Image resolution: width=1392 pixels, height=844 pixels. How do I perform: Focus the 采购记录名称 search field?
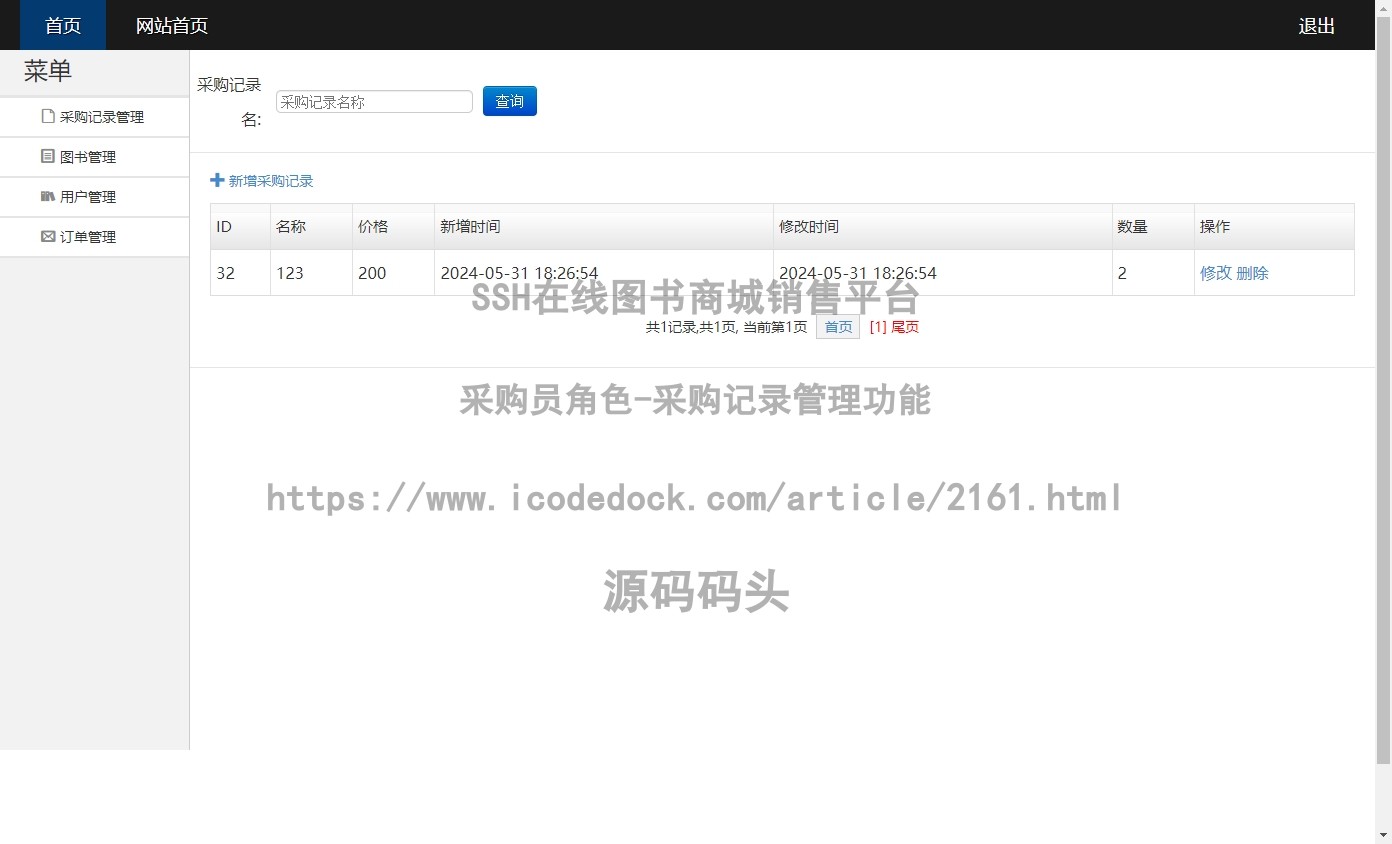[374, 101]
